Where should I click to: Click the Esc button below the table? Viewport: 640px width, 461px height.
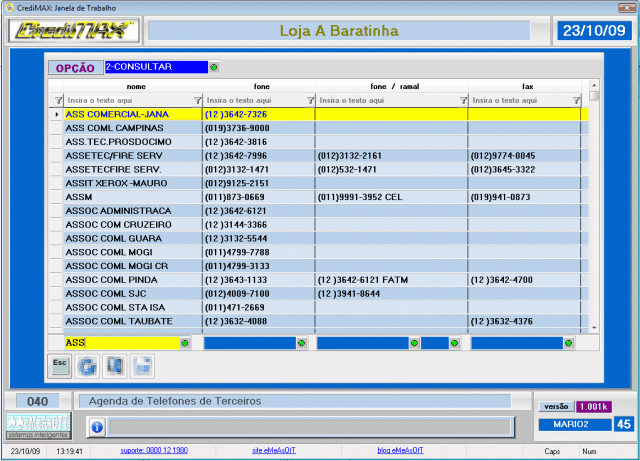(x=60, y=365)
